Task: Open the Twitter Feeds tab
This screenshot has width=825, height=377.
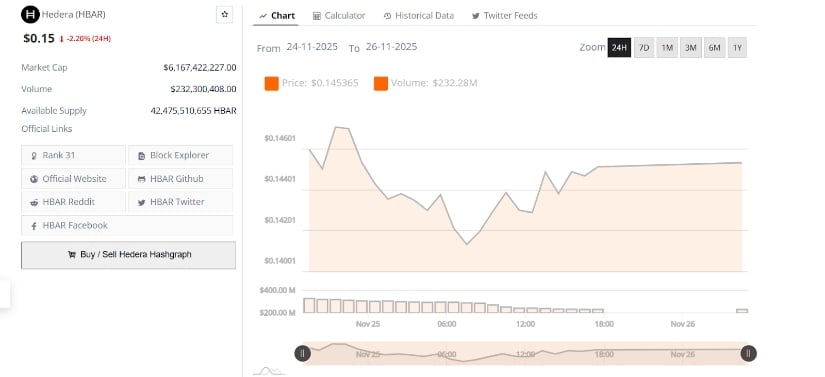Action: coord(505,16)
